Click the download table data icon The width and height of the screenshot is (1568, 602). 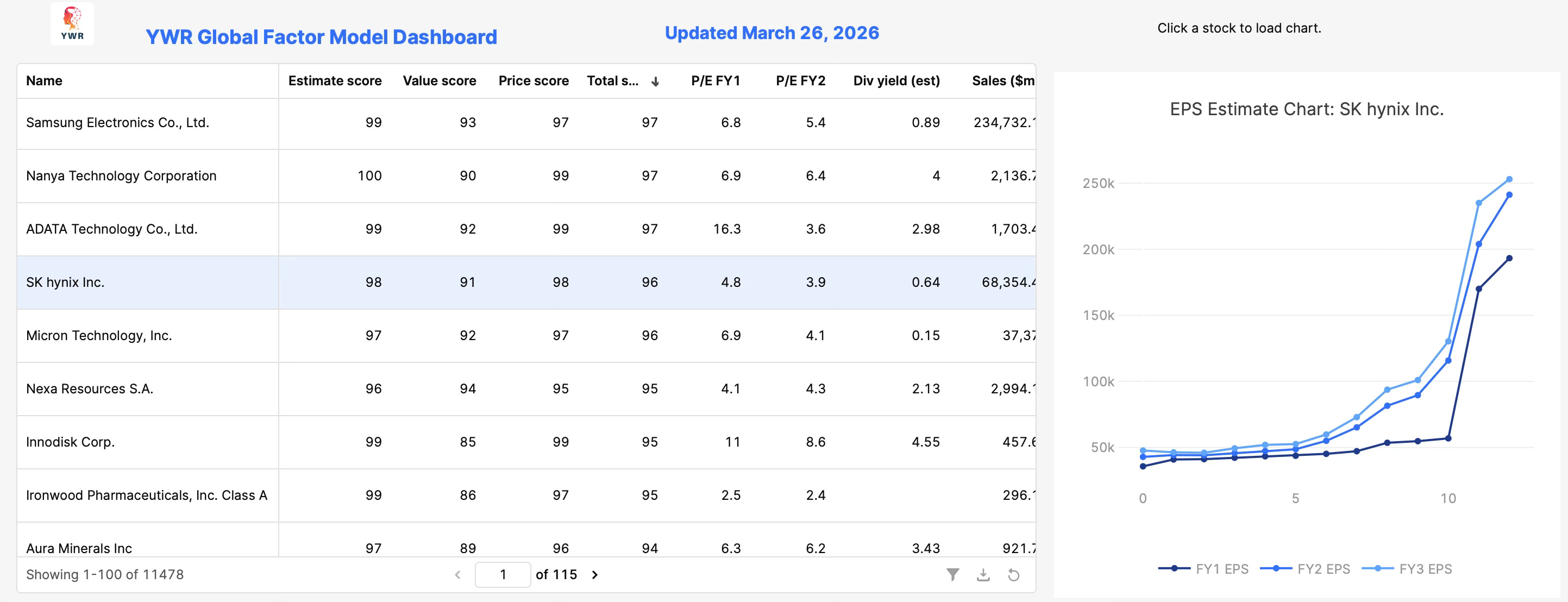tap(983, 575)
